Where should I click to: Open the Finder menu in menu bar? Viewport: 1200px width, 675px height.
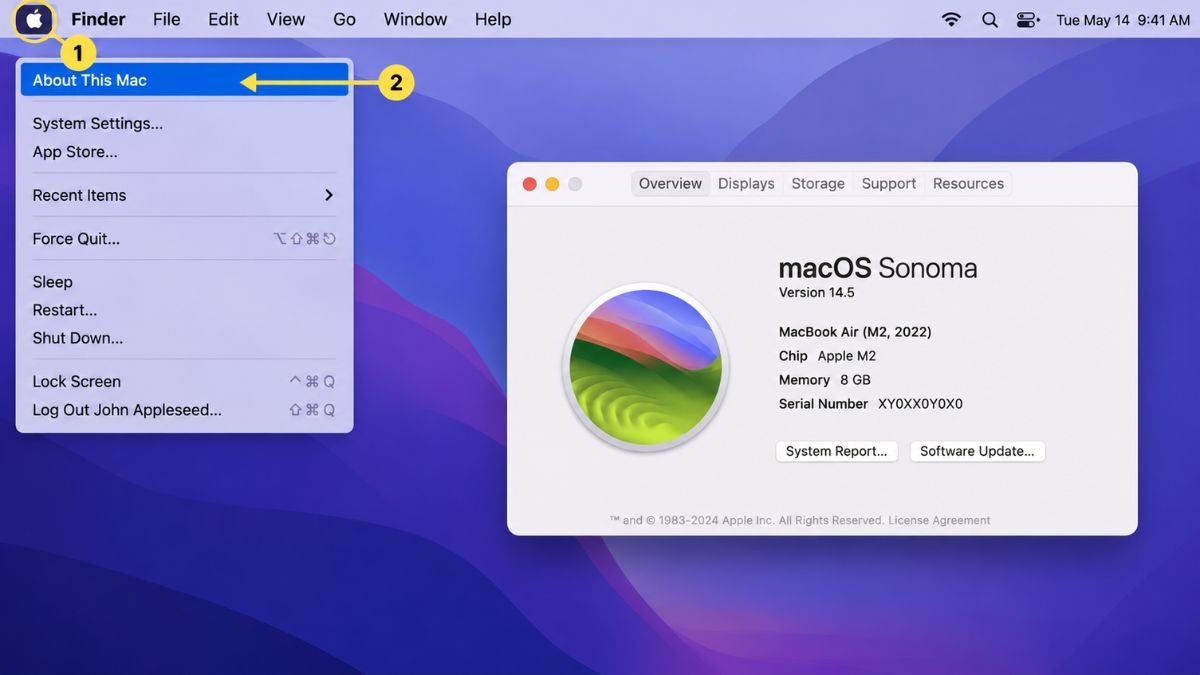(98, 19)
